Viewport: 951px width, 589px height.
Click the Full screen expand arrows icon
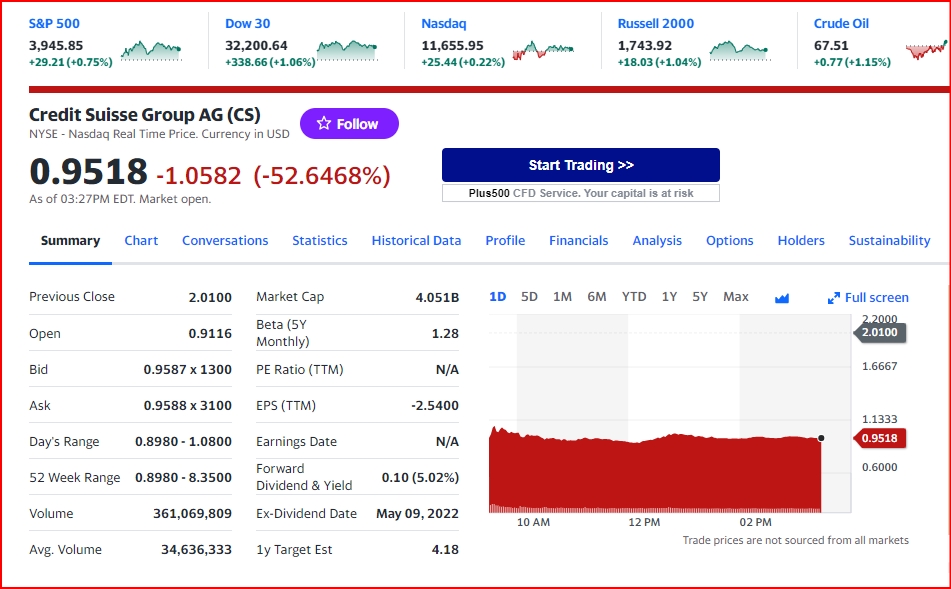point(834,298)
